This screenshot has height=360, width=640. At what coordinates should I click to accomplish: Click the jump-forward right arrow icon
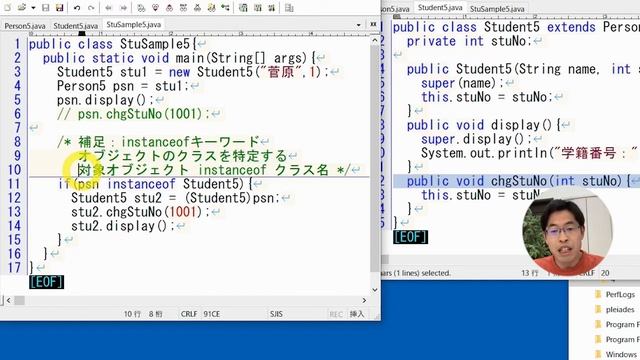[123, 7]
